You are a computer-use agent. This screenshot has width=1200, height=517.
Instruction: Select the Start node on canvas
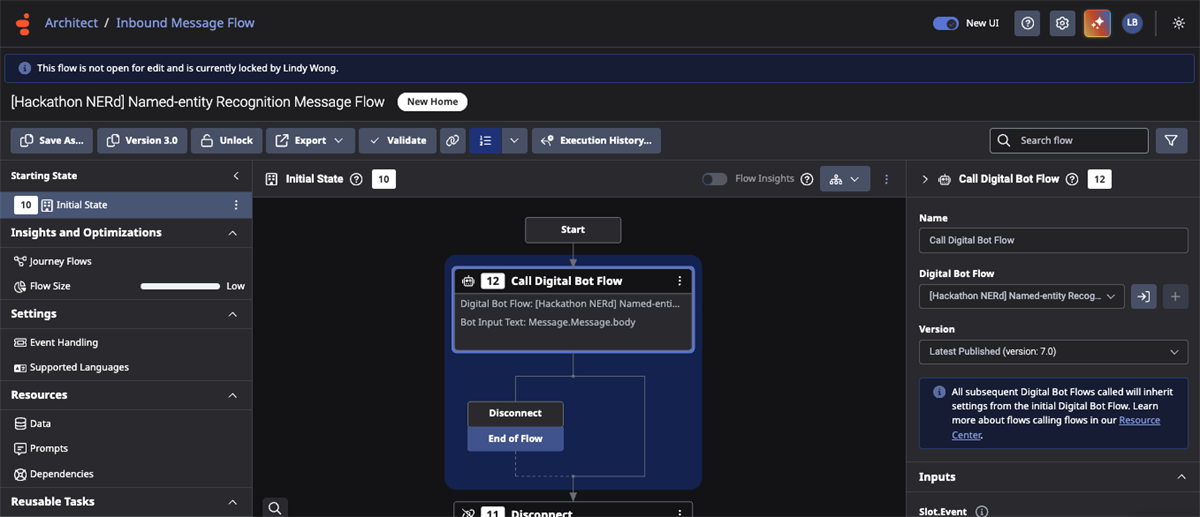coord(573,230)
